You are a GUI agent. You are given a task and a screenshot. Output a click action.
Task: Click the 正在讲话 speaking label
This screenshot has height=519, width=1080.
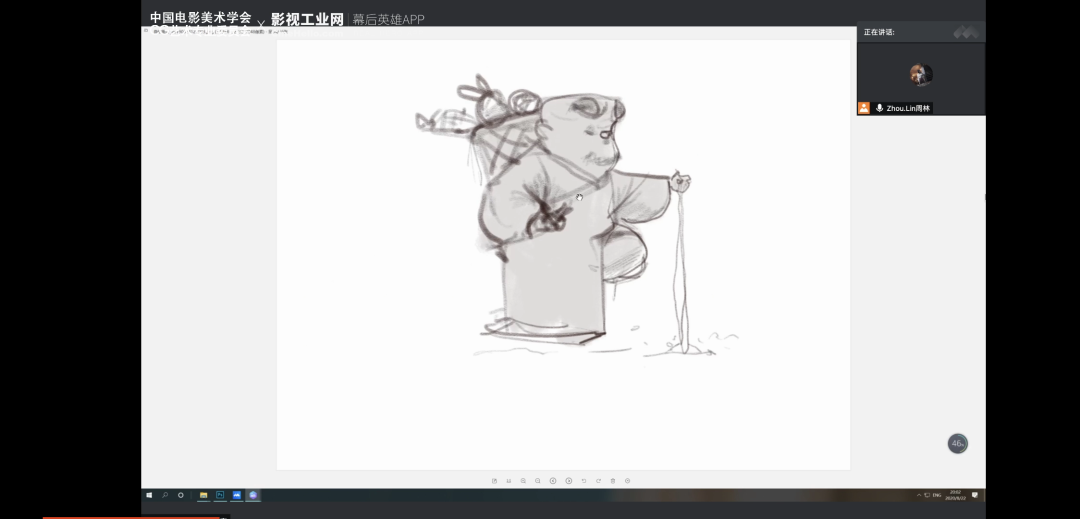click(x=879, y=32)
